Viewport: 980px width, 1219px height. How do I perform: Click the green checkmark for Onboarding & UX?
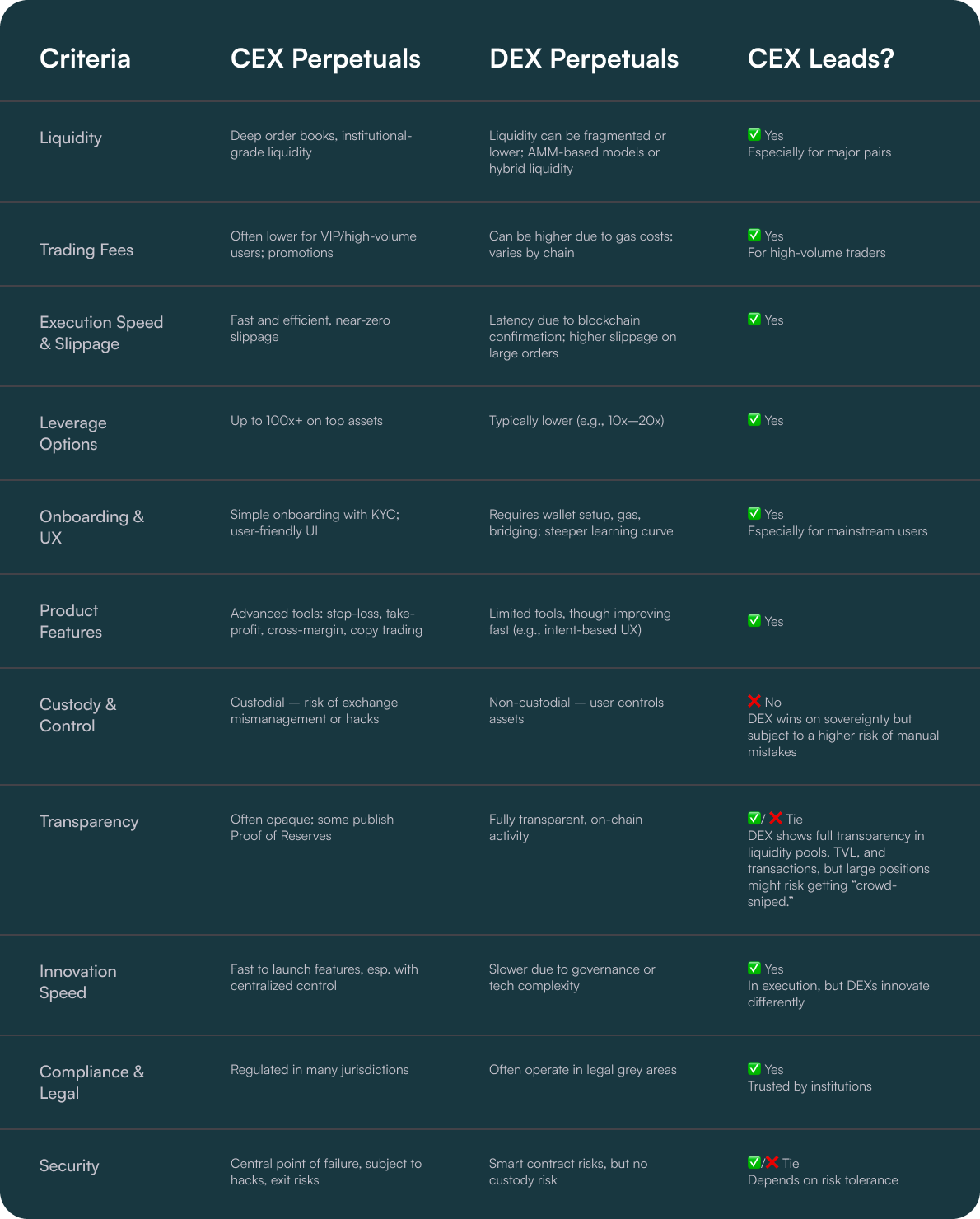[754, 514]
